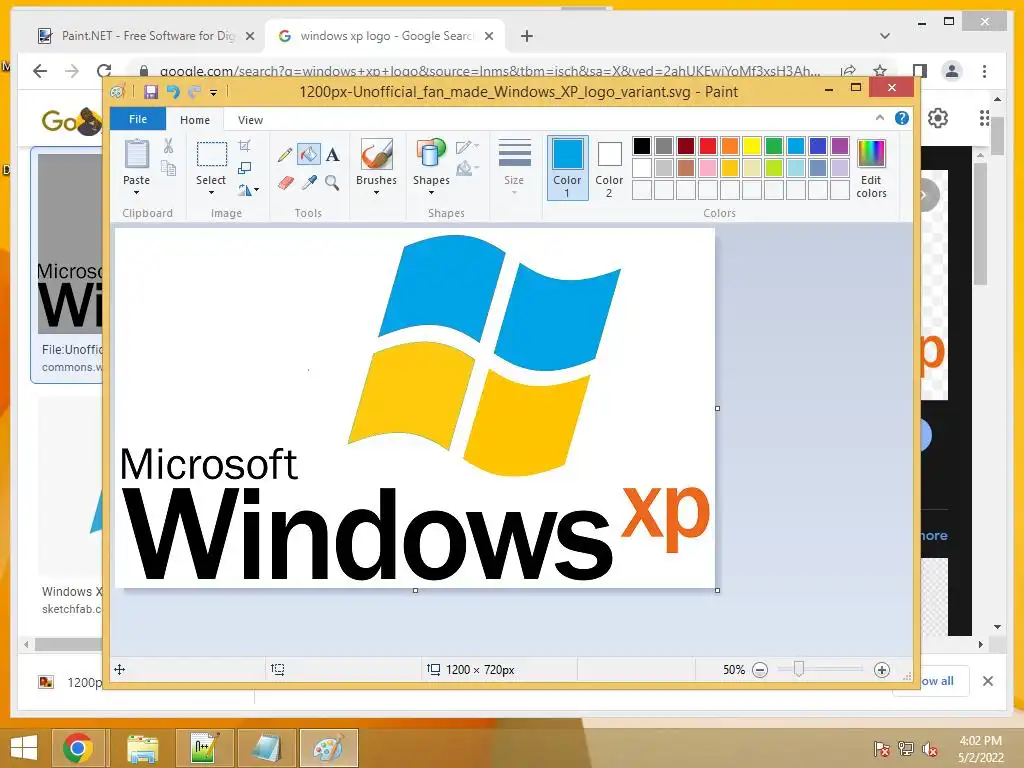Expand the Brushes dropdown arrow
This screenshot has height=768, width=1024.
coord(376,193)
